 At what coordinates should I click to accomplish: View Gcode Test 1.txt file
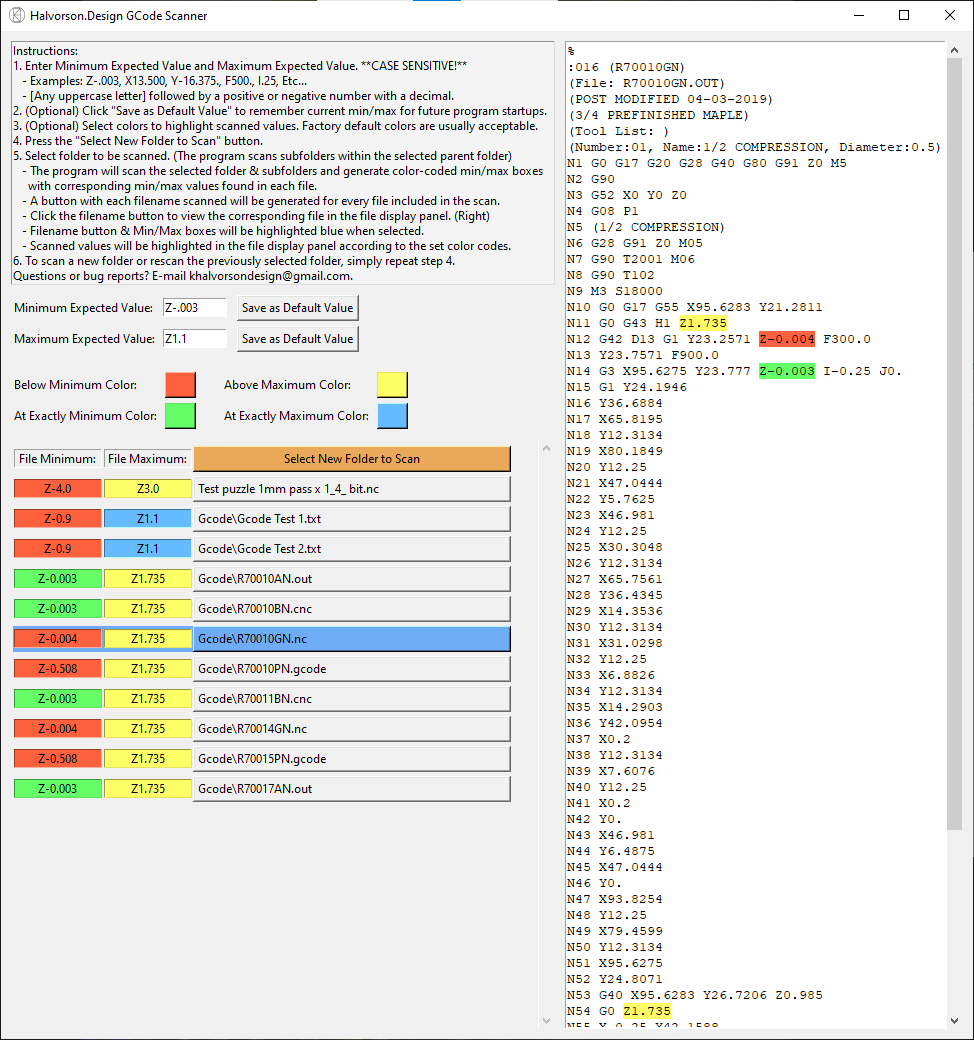pyautogui.click(x=351, y=519)
